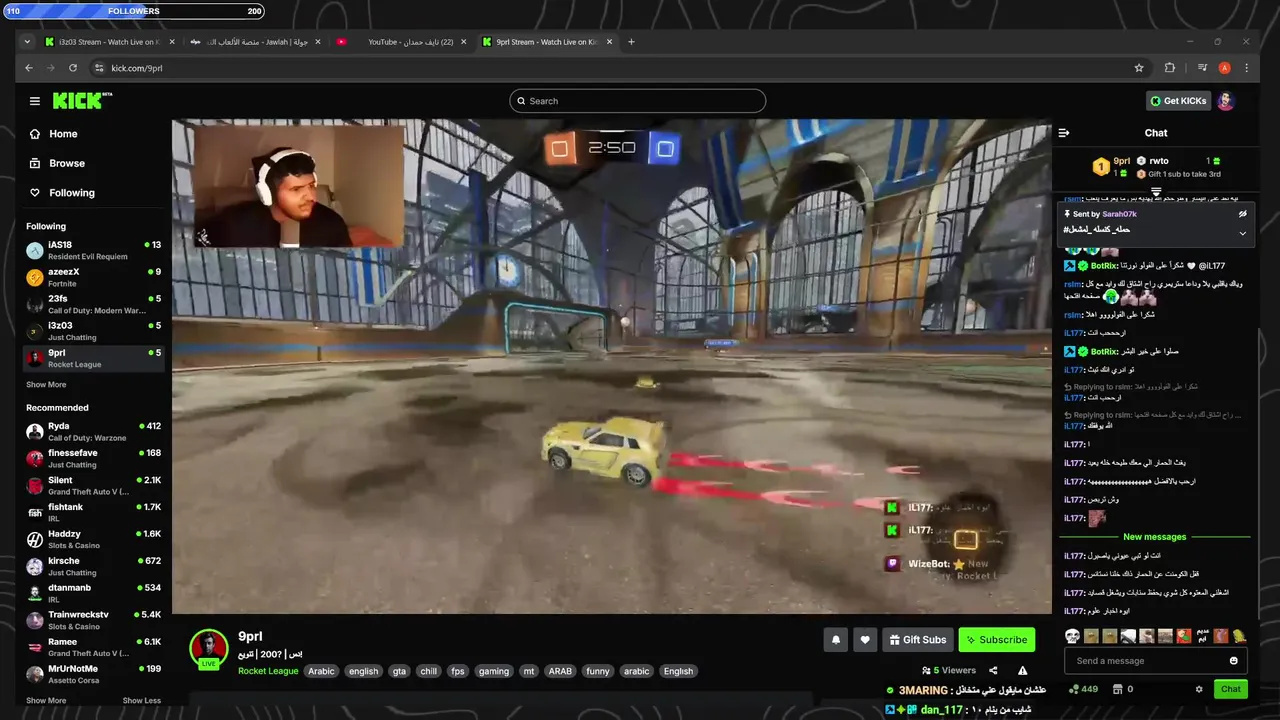
Task: Hide the pinned message by Sarah07k
Action: coord(1243,214)
